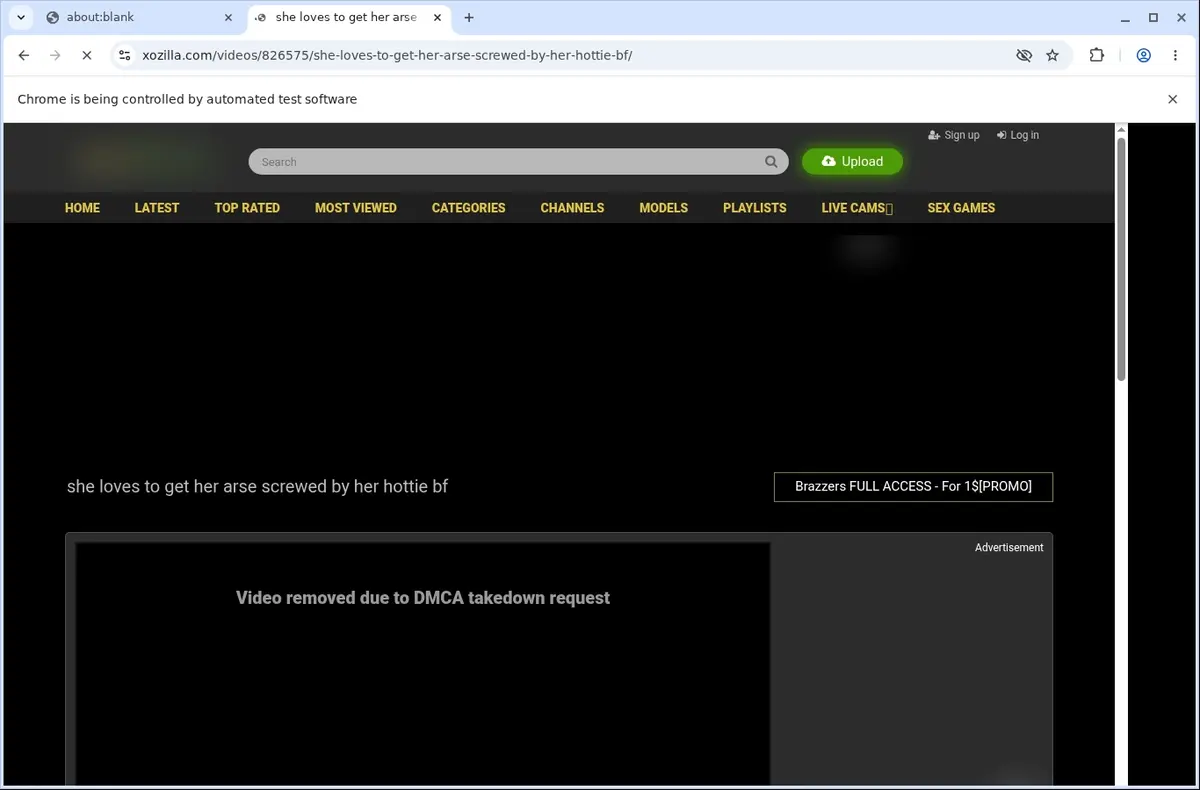Maximize the Chrome window
Image resolution: width=1200 pixels, height=790 pixels.
click(1153, 17)
